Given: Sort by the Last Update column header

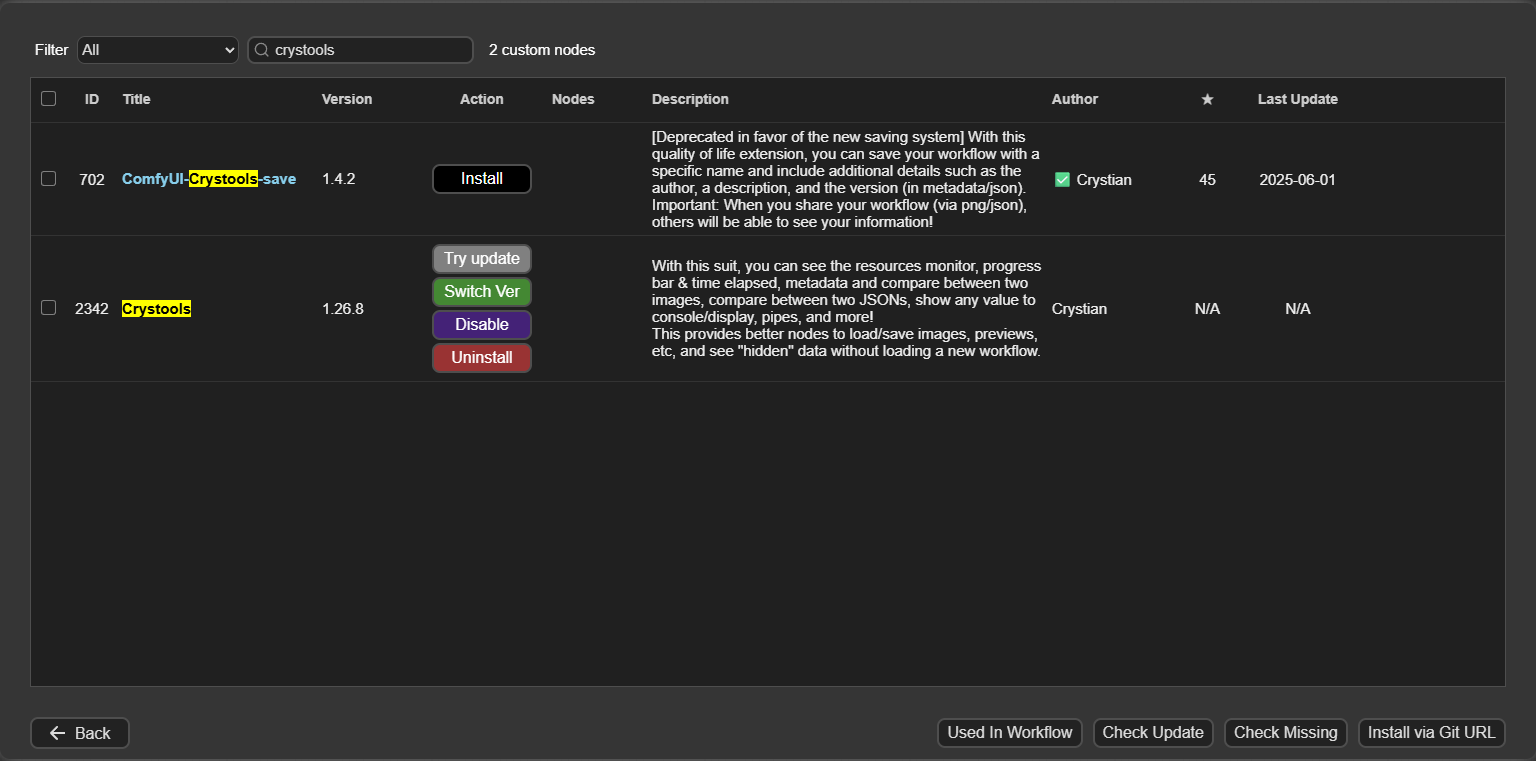Looking at the screenshot, I should tap(1297, 99).
